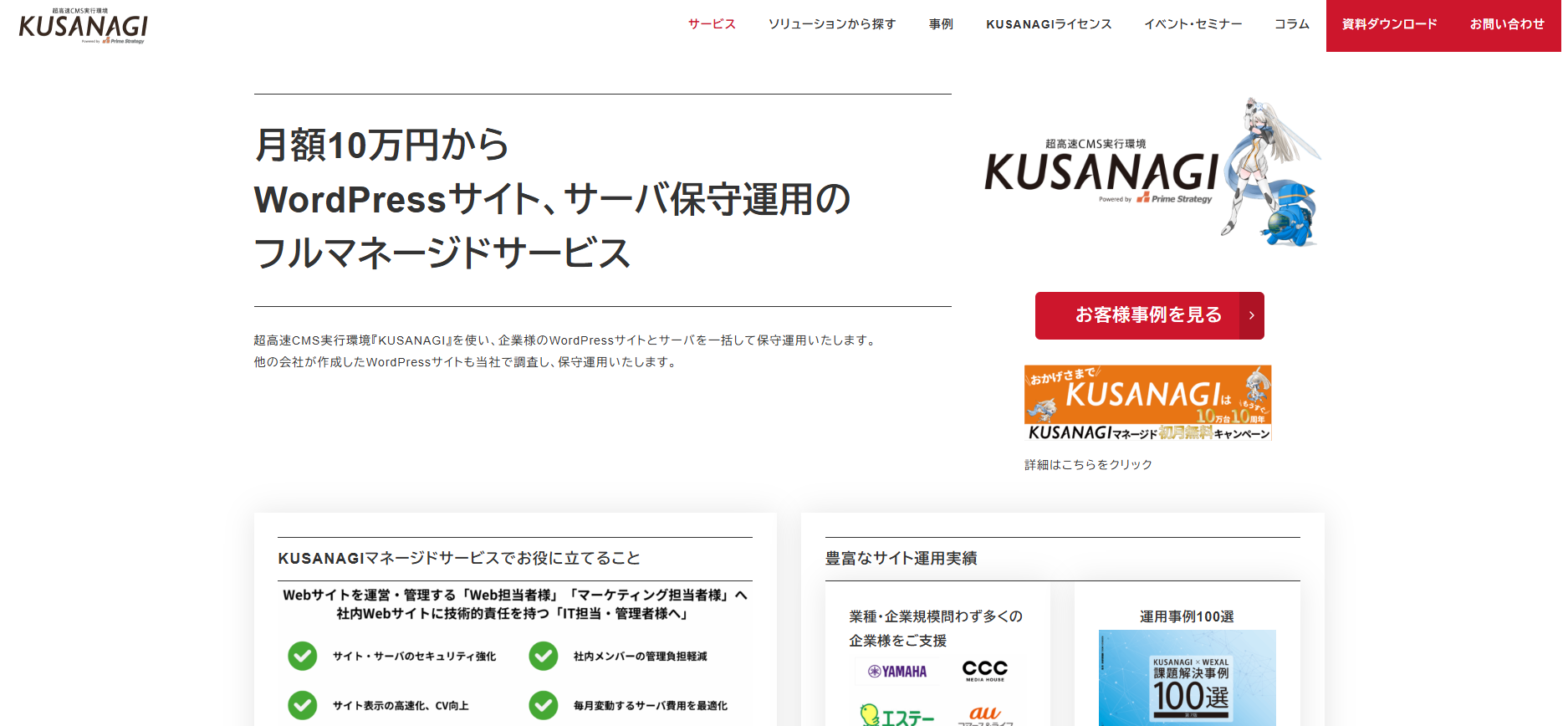Image resolution: width=1568 pixels, height=726 pixels.
Task: Select イベント・セミナー in navigation
Action: [1193, 24]
